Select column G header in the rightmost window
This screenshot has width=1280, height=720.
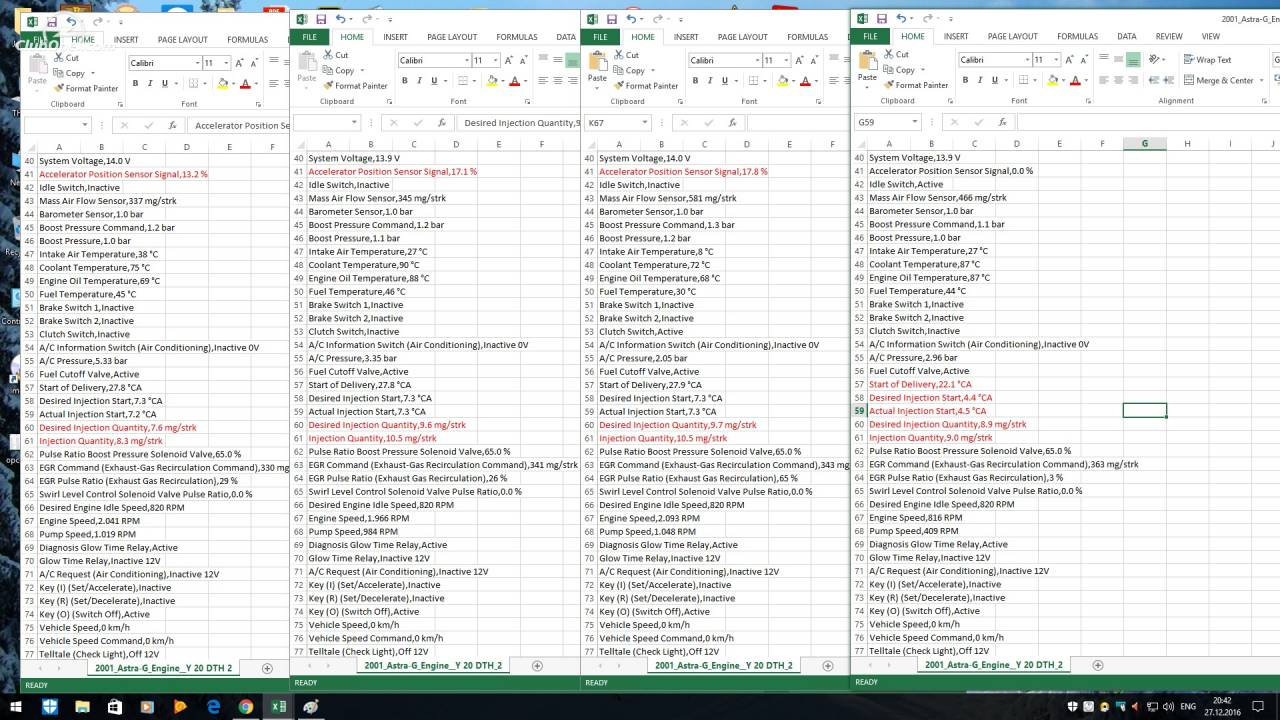(x=1144, y=143)
